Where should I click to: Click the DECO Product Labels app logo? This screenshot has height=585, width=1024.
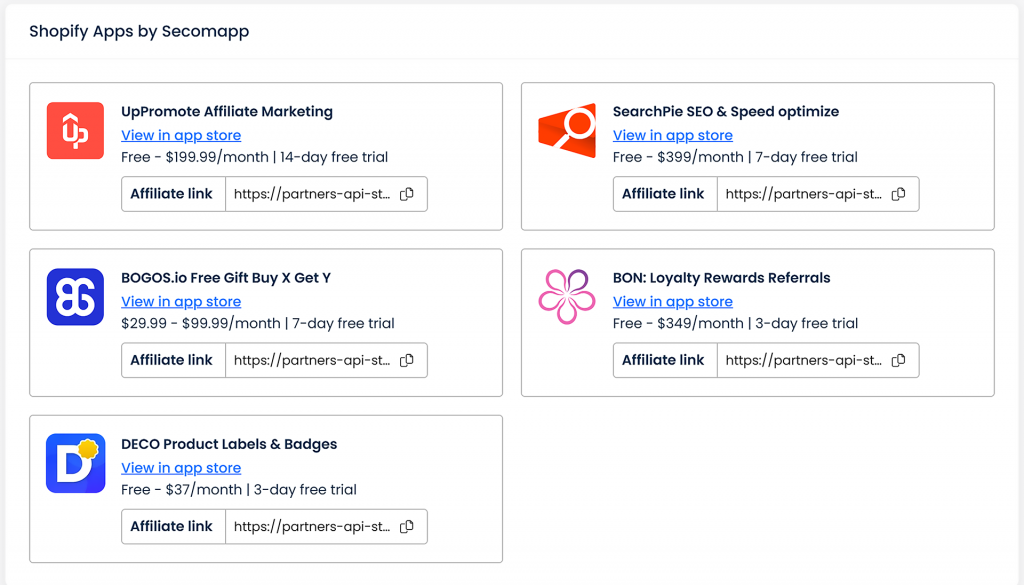pos(75,464)
